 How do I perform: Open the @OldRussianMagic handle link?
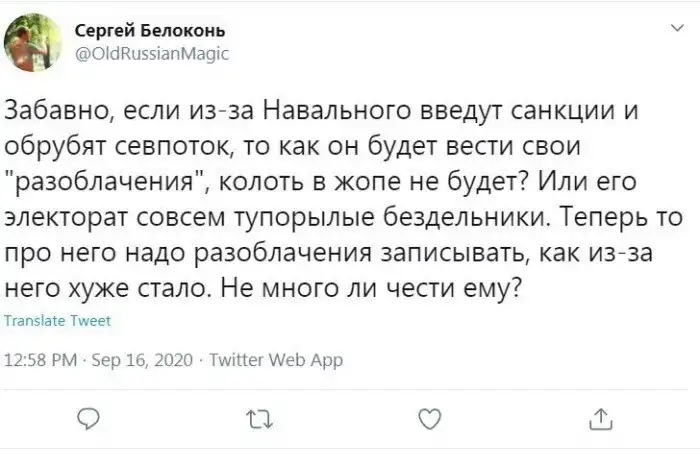tap(152, 54)
